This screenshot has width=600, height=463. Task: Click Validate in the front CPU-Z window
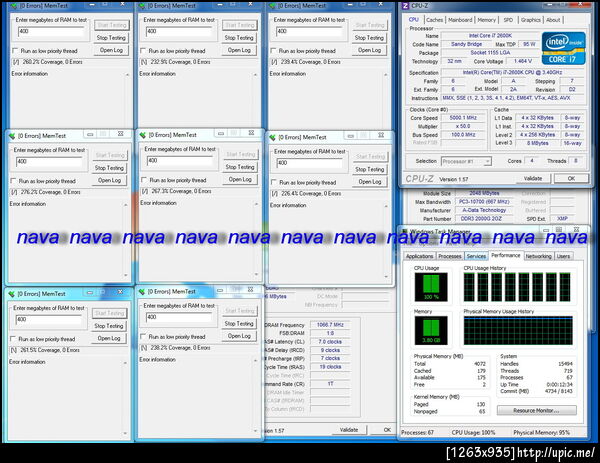tap(533, 178)
